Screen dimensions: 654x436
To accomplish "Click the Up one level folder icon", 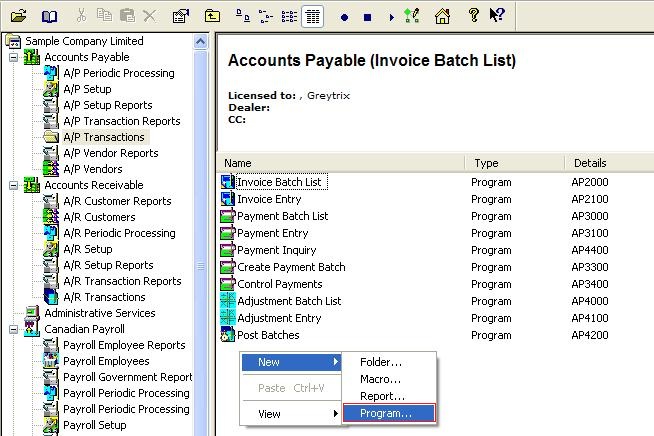I will tap(212, 16).
